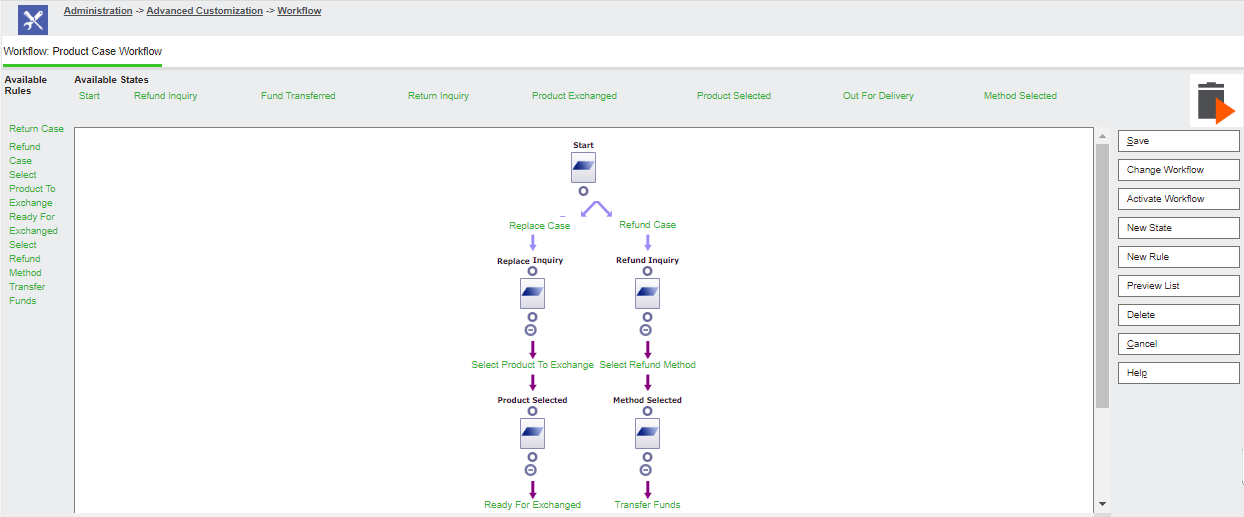Select the Product Selected available state
The image size is (1244, 517).
734,96
